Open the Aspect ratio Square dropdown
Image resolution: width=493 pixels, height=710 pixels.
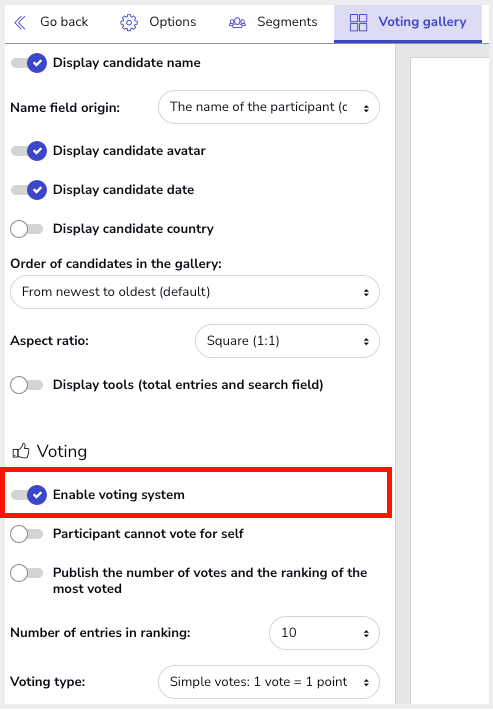pos(287,341)
